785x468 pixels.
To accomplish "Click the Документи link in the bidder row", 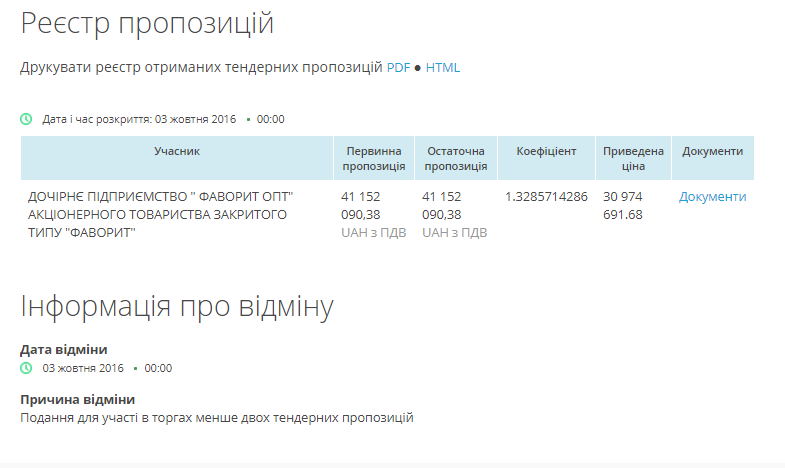I will pos(712,197).
